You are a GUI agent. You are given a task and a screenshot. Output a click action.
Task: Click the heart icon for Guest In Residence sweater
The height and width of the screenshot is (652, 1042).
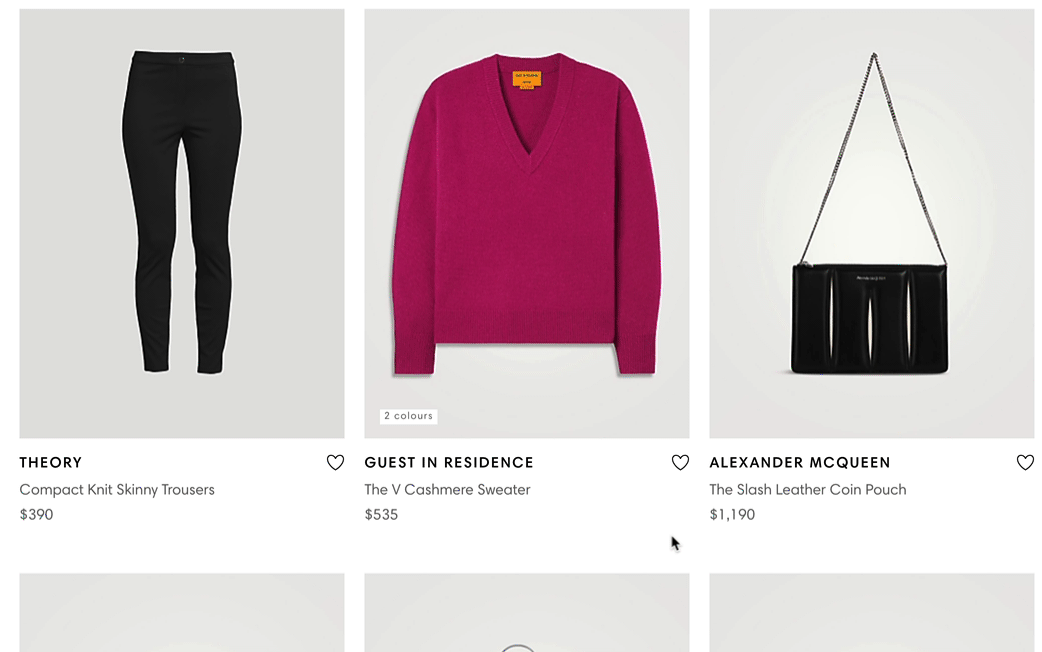(x=680, y=462)
